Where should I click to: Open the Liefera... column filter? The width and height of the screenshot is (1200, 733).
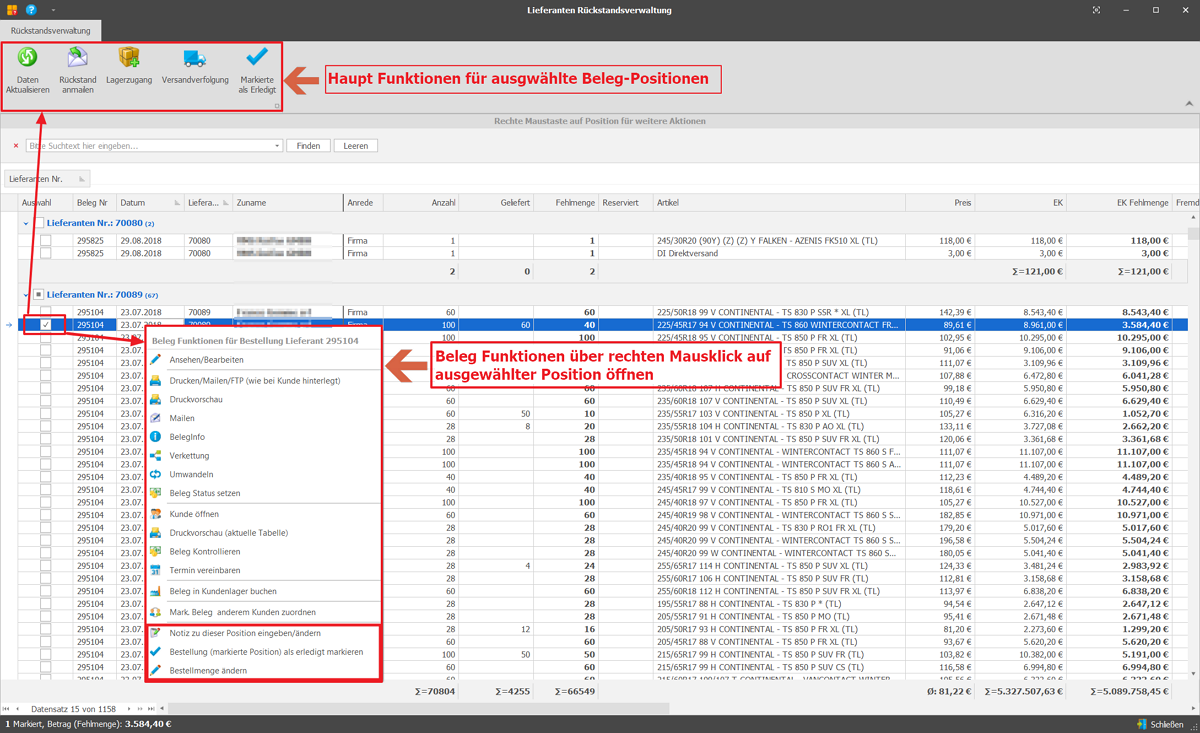click(x=226, y=203)
